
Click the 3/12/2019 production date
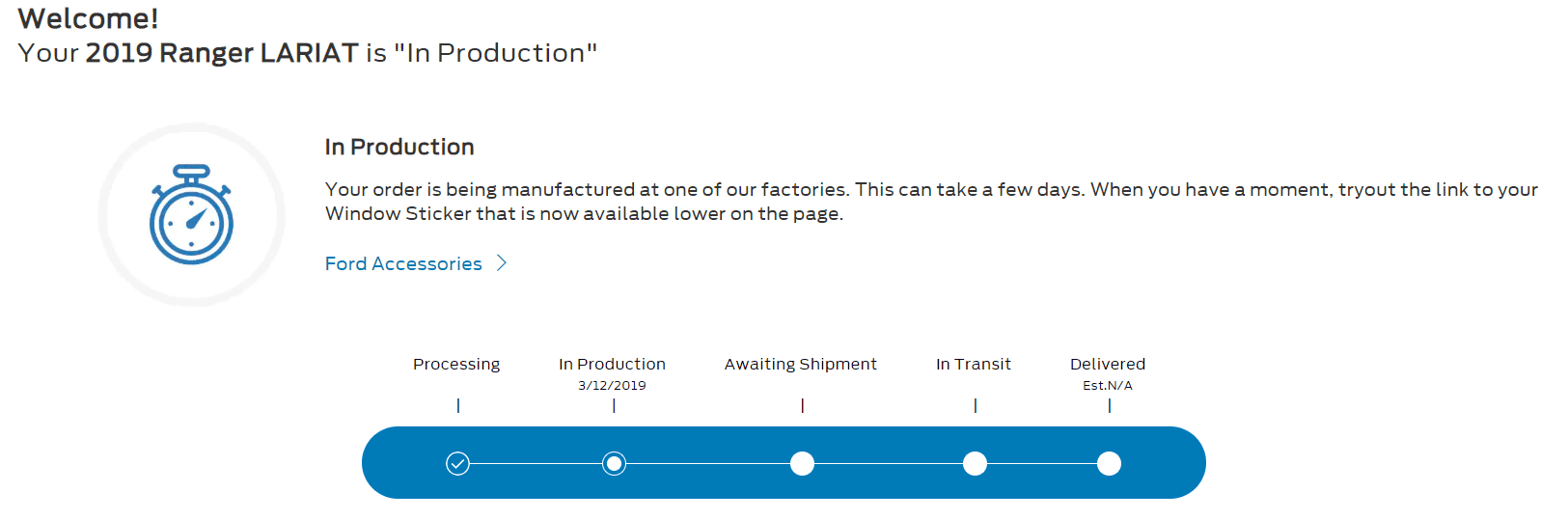coord(612,385)
